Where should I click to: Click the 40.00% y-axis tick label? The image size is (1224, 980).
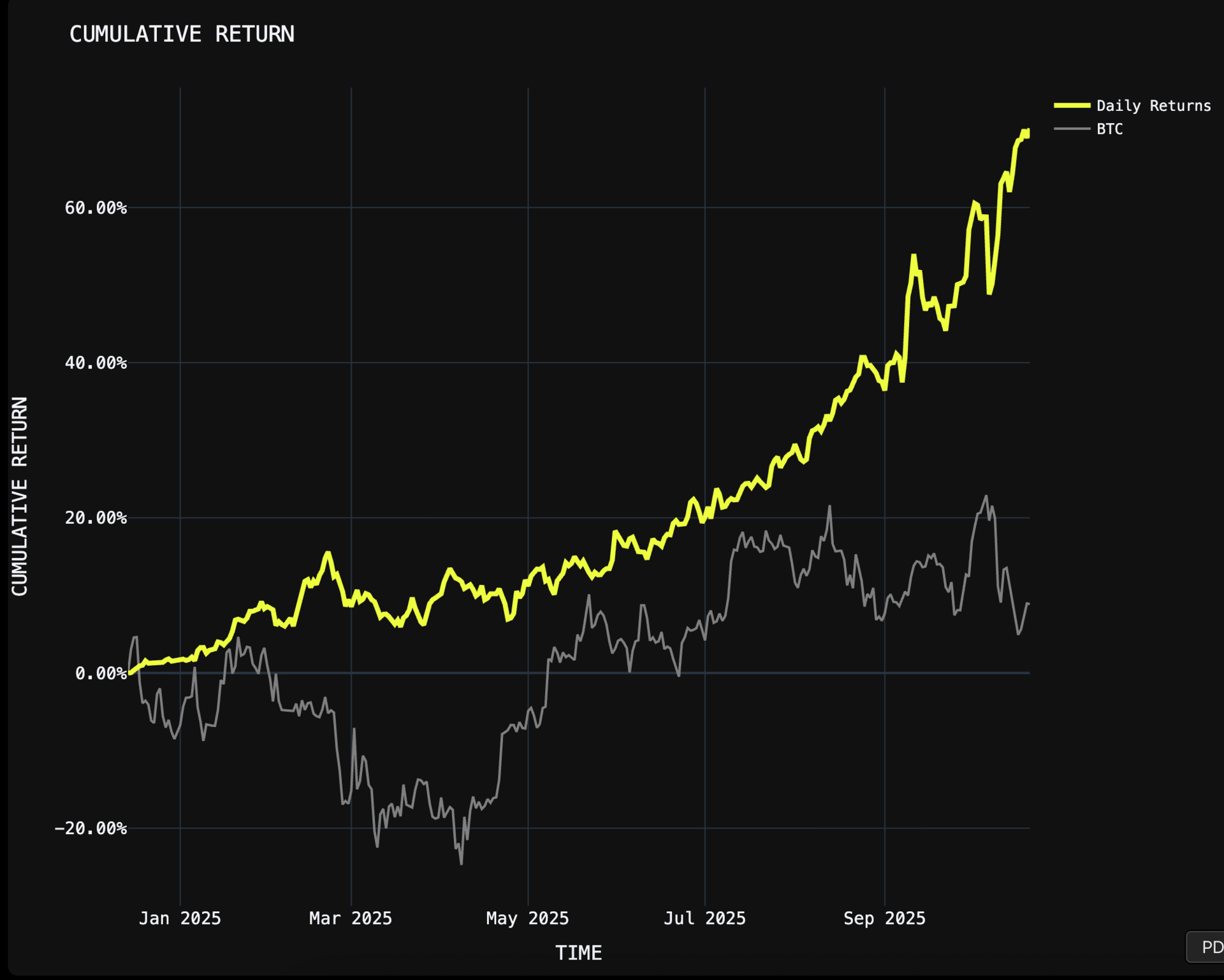pyautogui.click(x=96, y=363)
